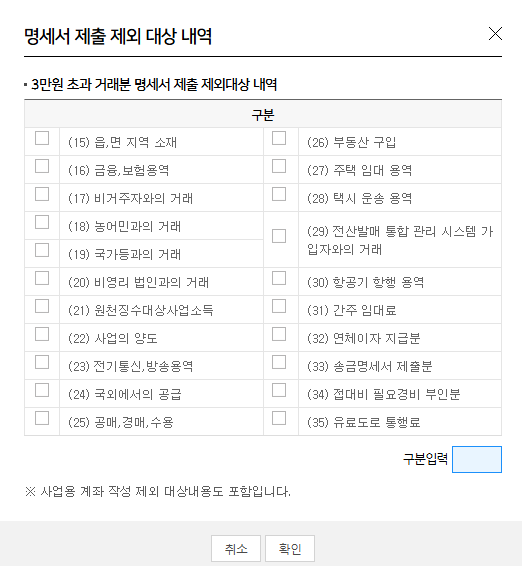This screenshot has width=522, height=566.
Task: Check the (25) 공매,경매,수용 checkbox
Action: point(42,418)
